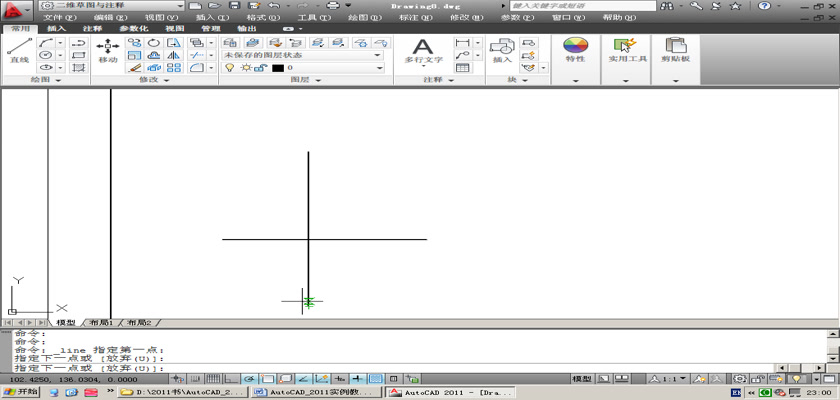Choose the linear dimension tool
840x400 pixels.
click(462, 43)
